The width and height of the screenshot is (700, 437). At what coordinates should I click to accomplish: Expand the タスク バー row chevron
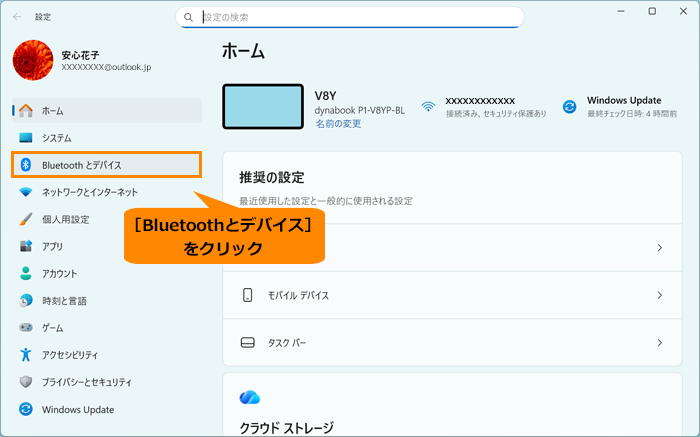coord(659,342)
